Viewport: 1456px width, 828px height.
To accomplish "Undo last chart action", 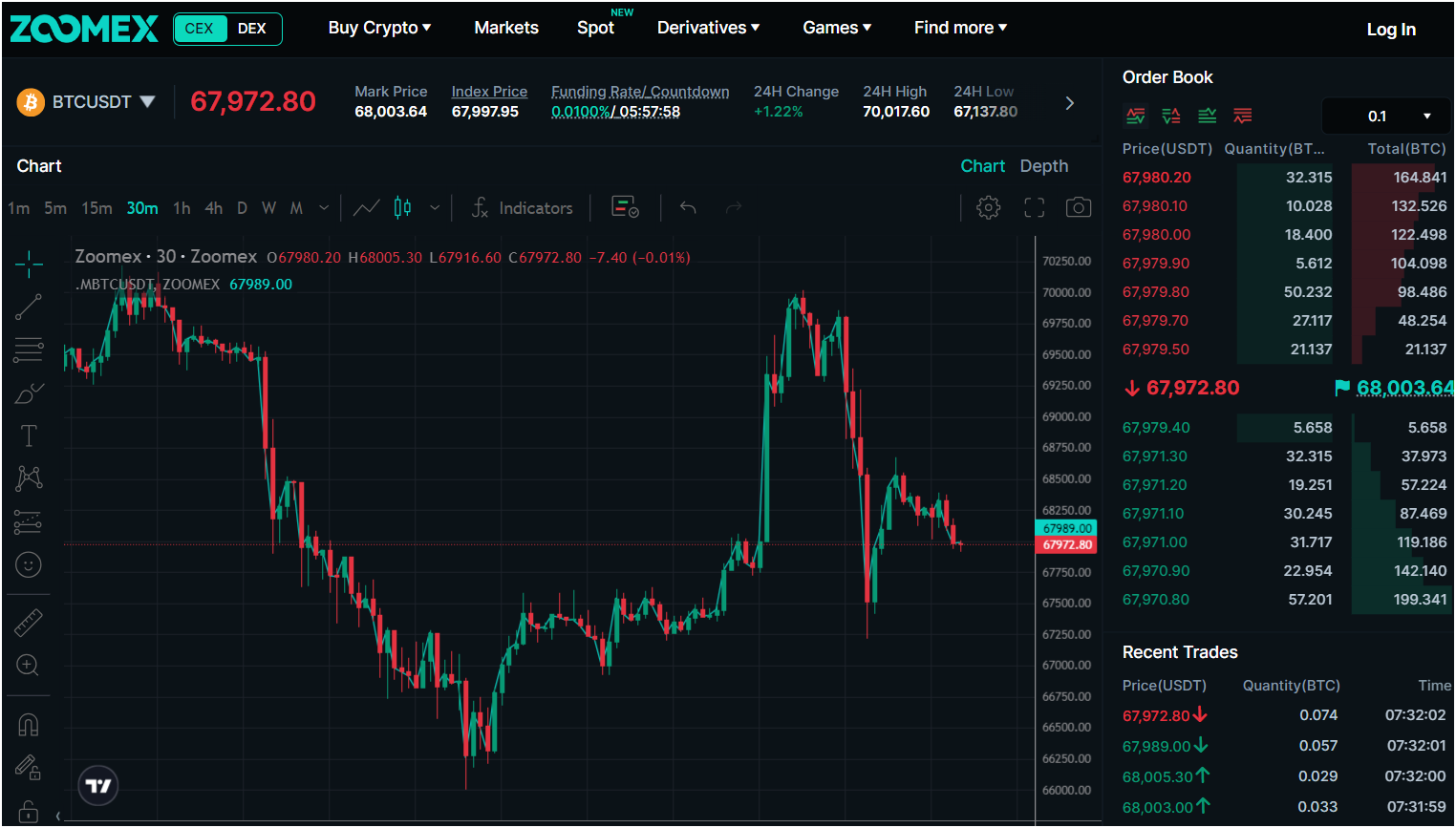I will pos(688,207).
